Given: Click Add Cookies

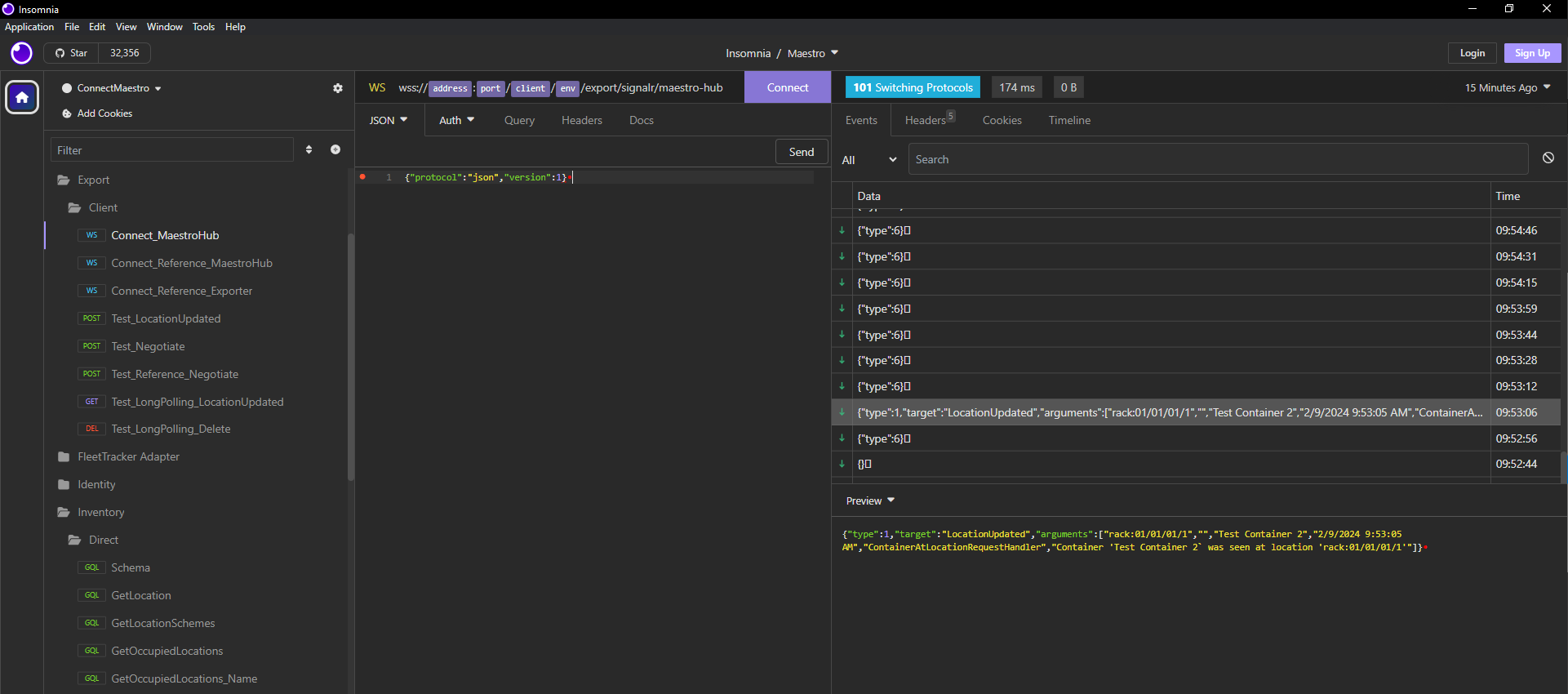Looking at the screenshot, I should coord(104,113).
